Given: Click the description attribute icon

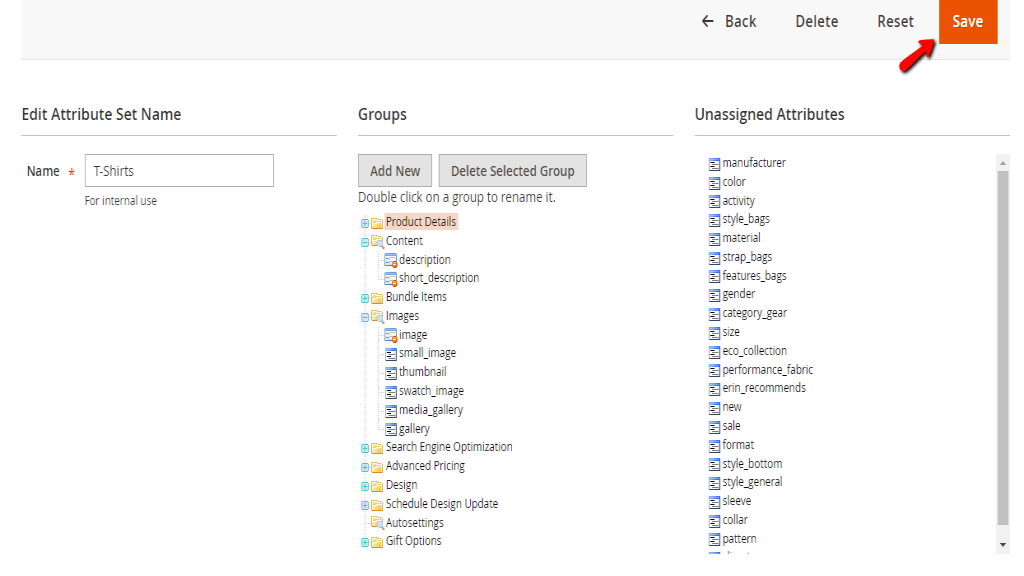Looking at the screenshot, I should click(x=391, y=261).
